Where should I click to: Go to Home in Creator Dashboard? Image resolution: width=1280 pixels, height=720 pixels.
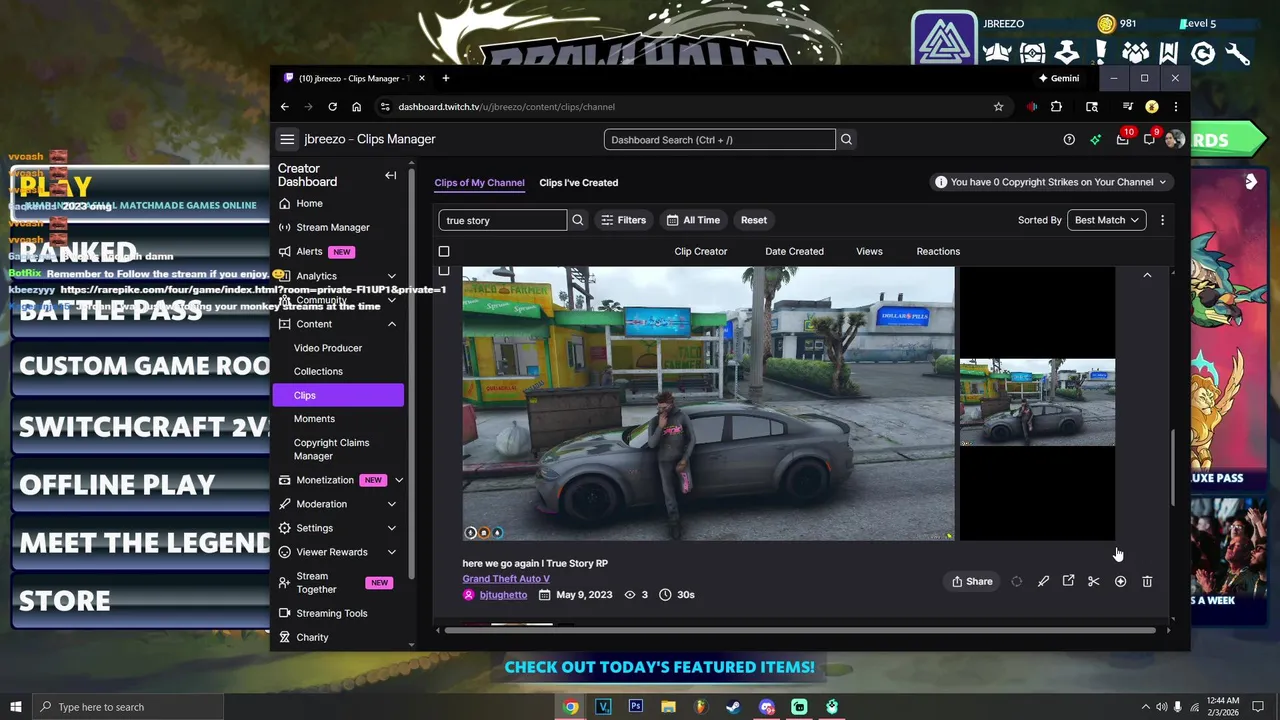(x=309, y=203)
